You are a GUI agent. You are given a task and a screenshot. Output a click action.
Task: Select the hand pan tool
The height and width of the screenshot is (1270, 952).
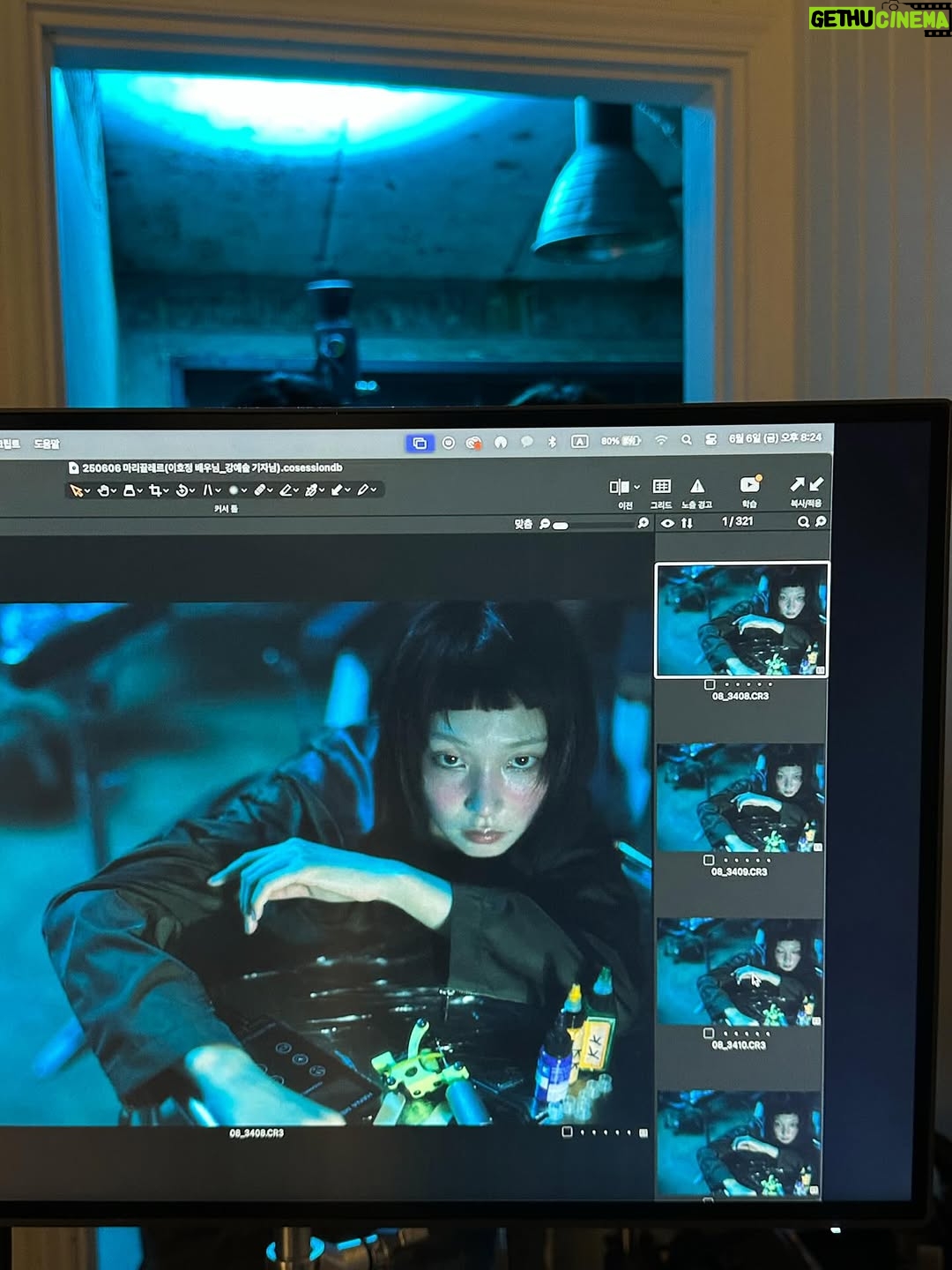(103, 490)
